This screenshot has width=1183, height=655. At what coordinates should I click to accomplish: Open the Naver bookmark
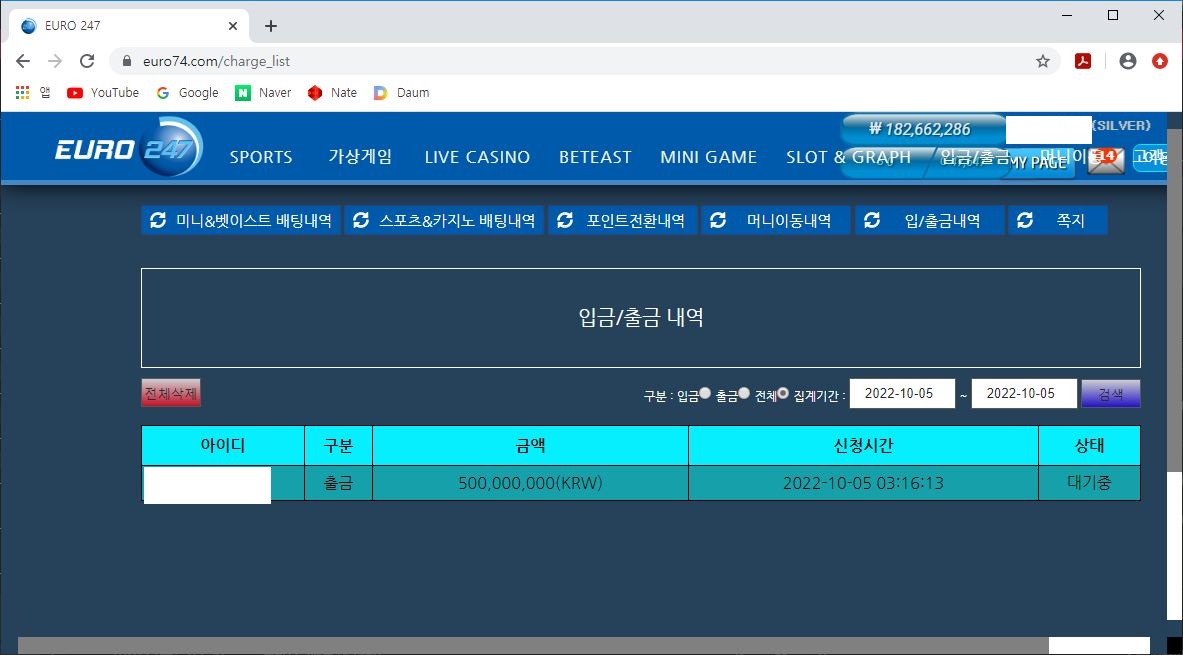point(263,92)
